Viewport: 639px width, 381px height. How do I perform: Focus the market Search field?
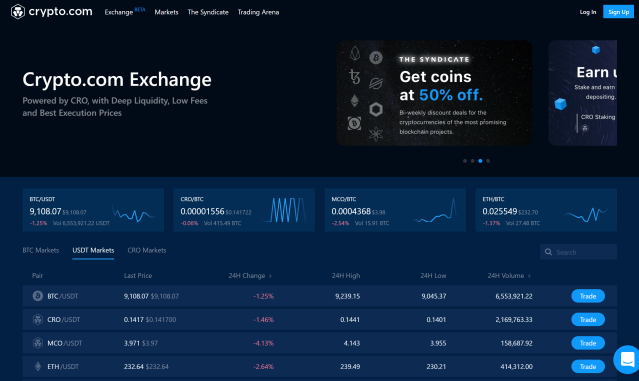point(578,252)
